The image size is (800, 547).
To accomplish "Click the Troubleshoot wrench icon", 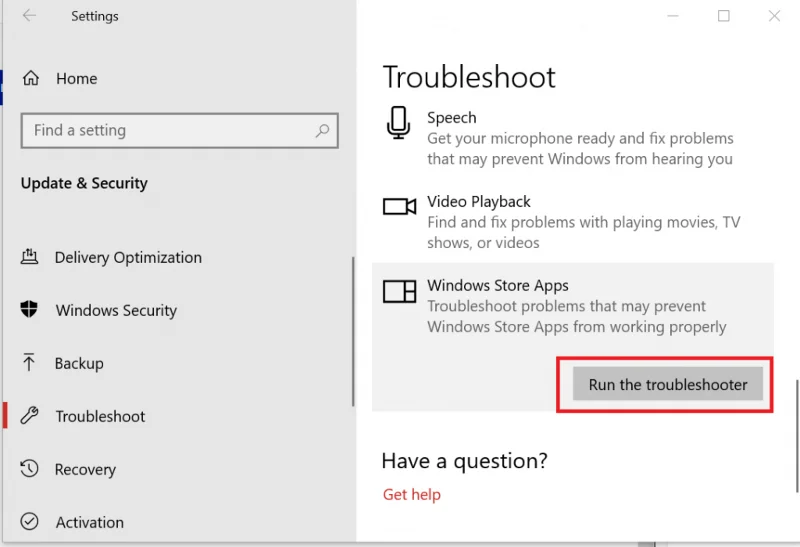I will (x=29, y=415).
